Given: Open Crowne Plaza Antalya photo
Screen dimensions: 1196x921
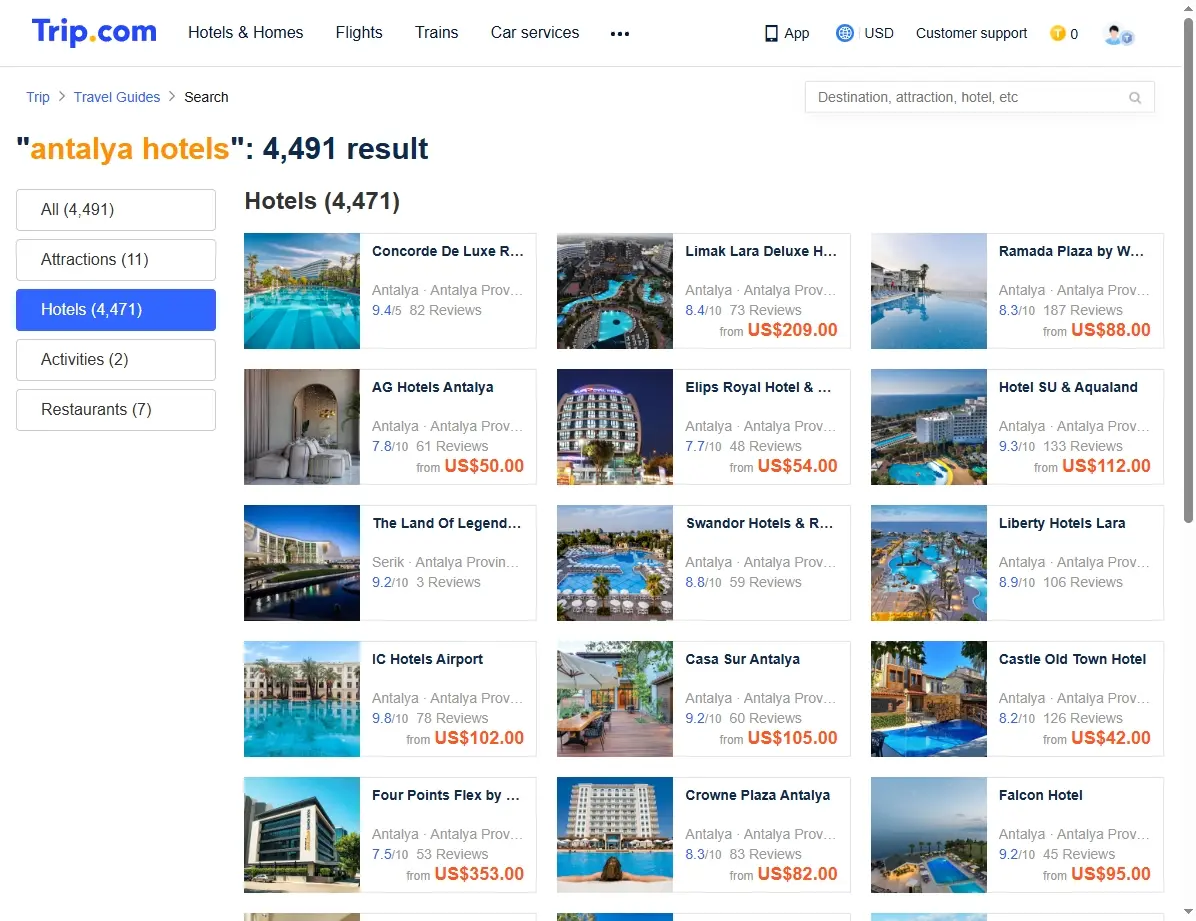Looking at the screenshot, I should point(615,834).
